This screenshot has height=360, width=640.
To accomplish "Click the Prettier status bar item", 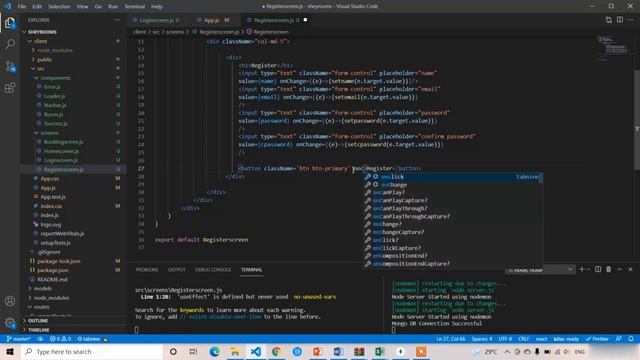I will [597, 339].
